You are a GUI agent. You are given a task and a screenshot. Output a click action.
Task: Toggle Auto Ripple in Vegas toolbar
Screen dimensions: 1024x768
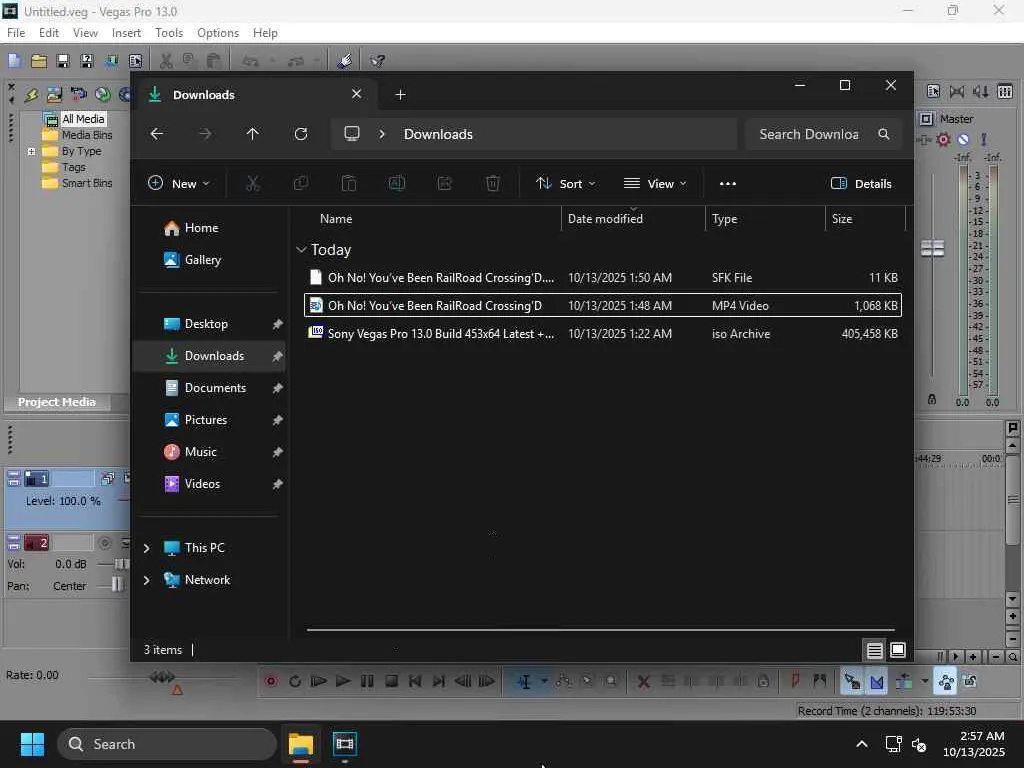tap(904, 681)
